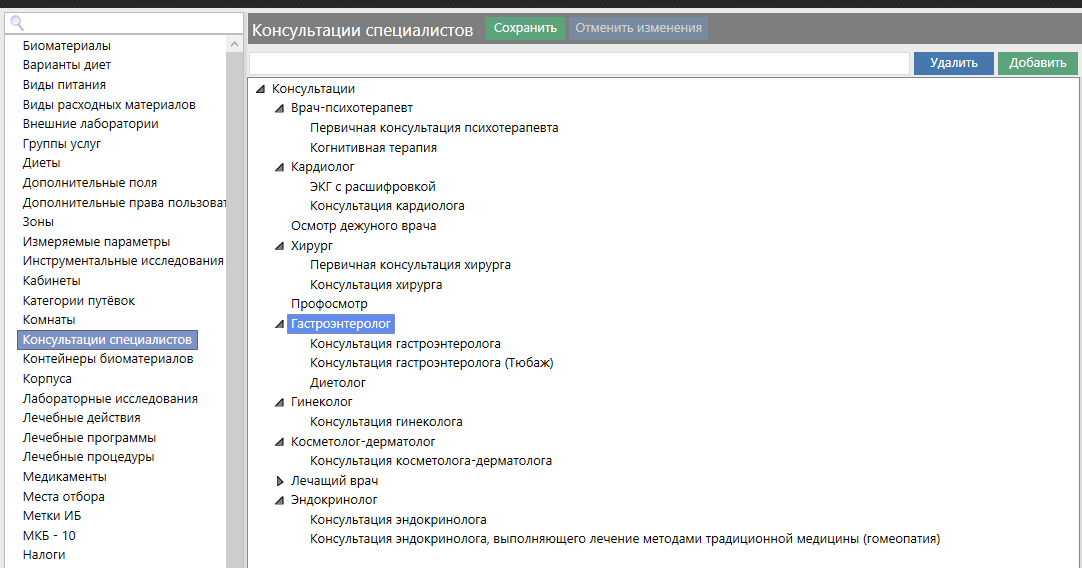Collapse the Врач-психотерапевт tree branch

280,108
